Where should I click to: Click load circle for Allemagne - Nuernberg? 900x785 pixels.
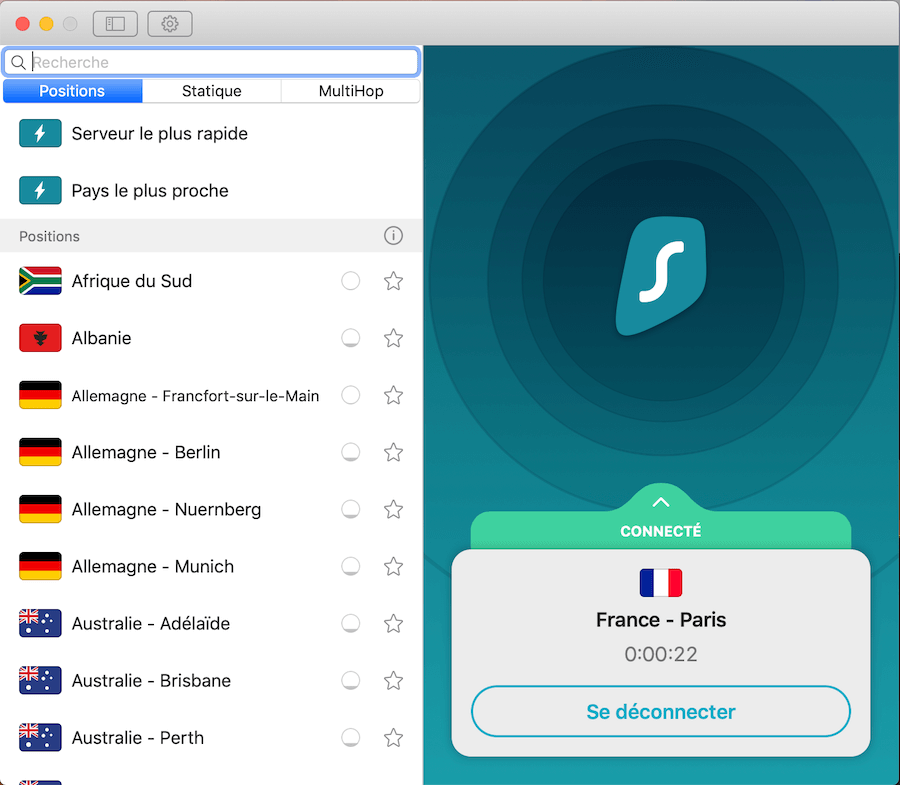[351, 509]
